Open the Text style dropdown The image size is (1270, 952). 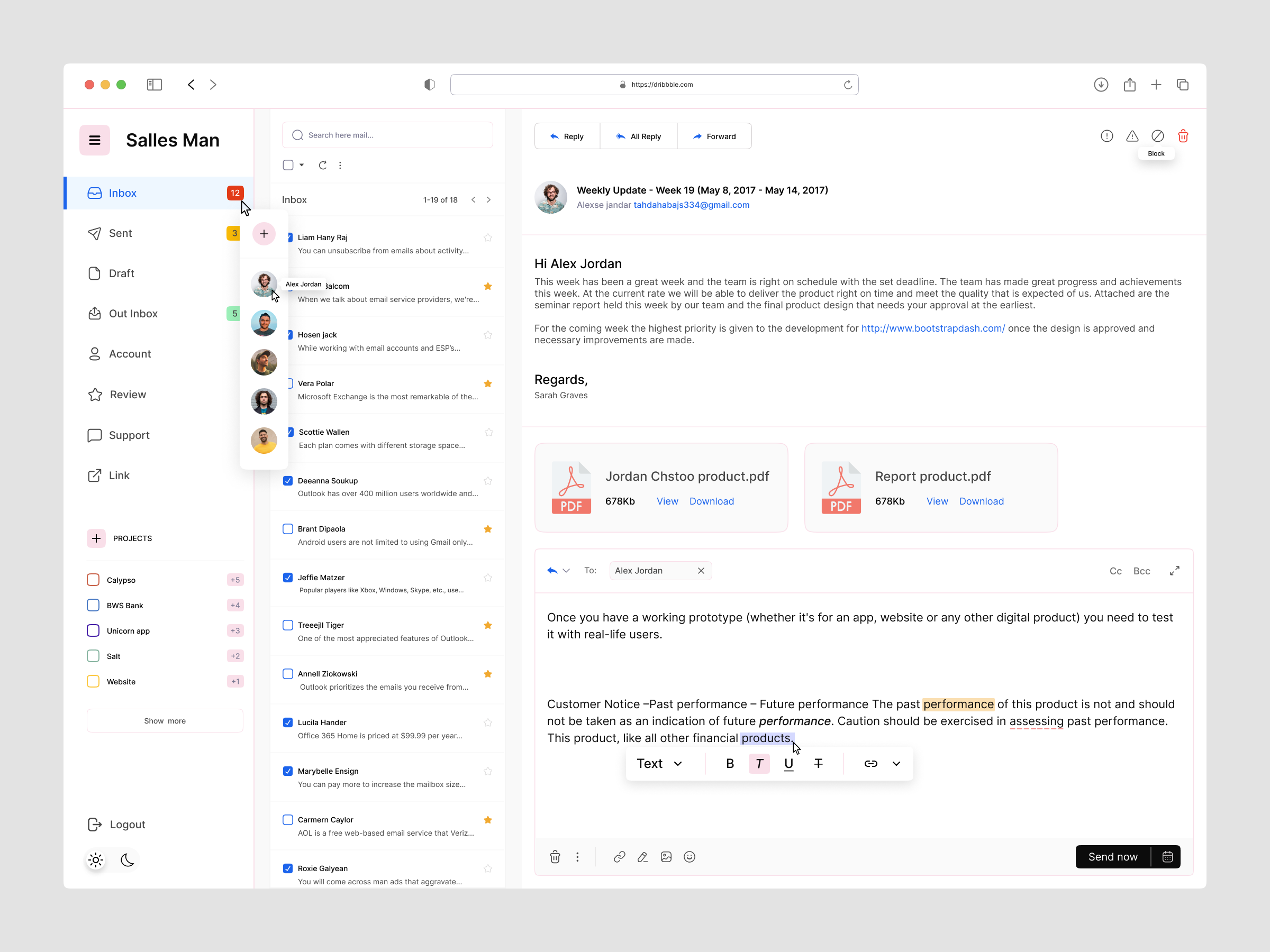[x=659, y=763]
